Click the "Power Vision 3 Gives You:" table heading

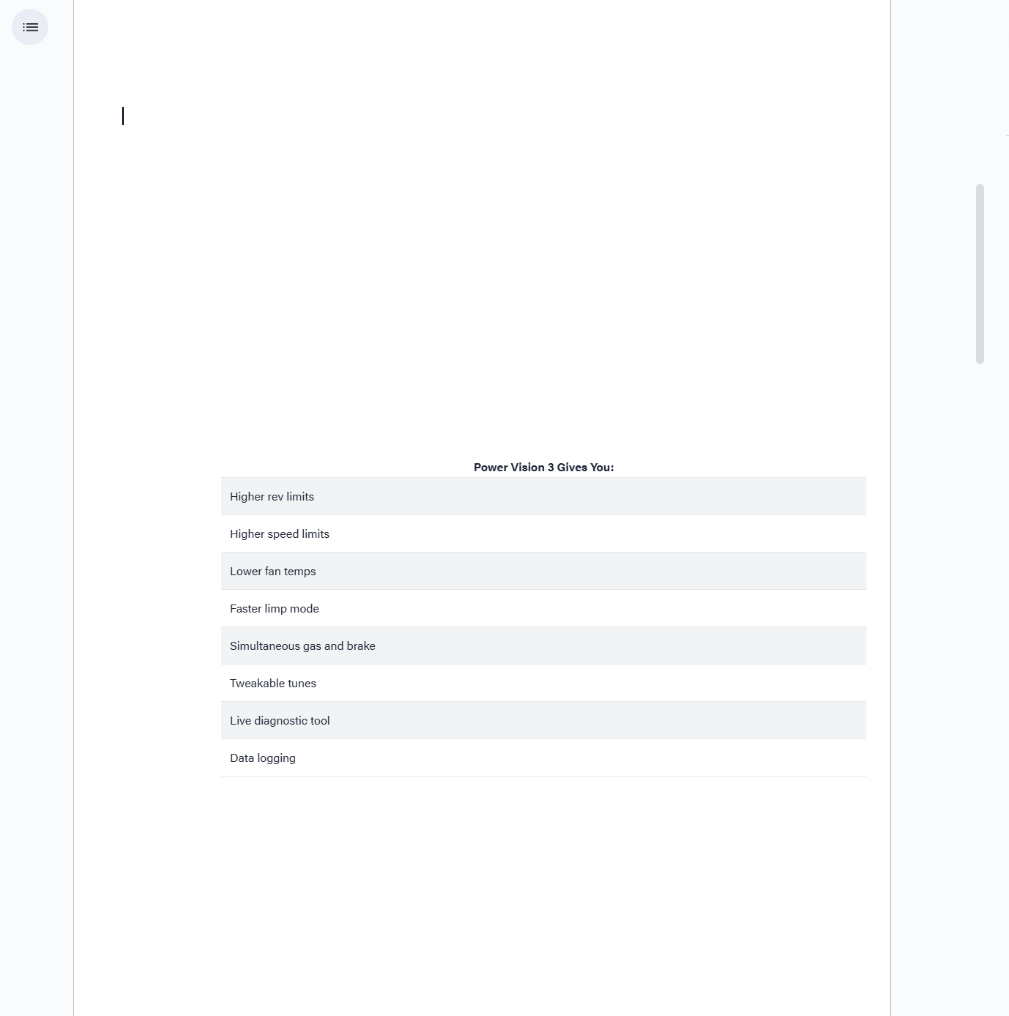543,467
